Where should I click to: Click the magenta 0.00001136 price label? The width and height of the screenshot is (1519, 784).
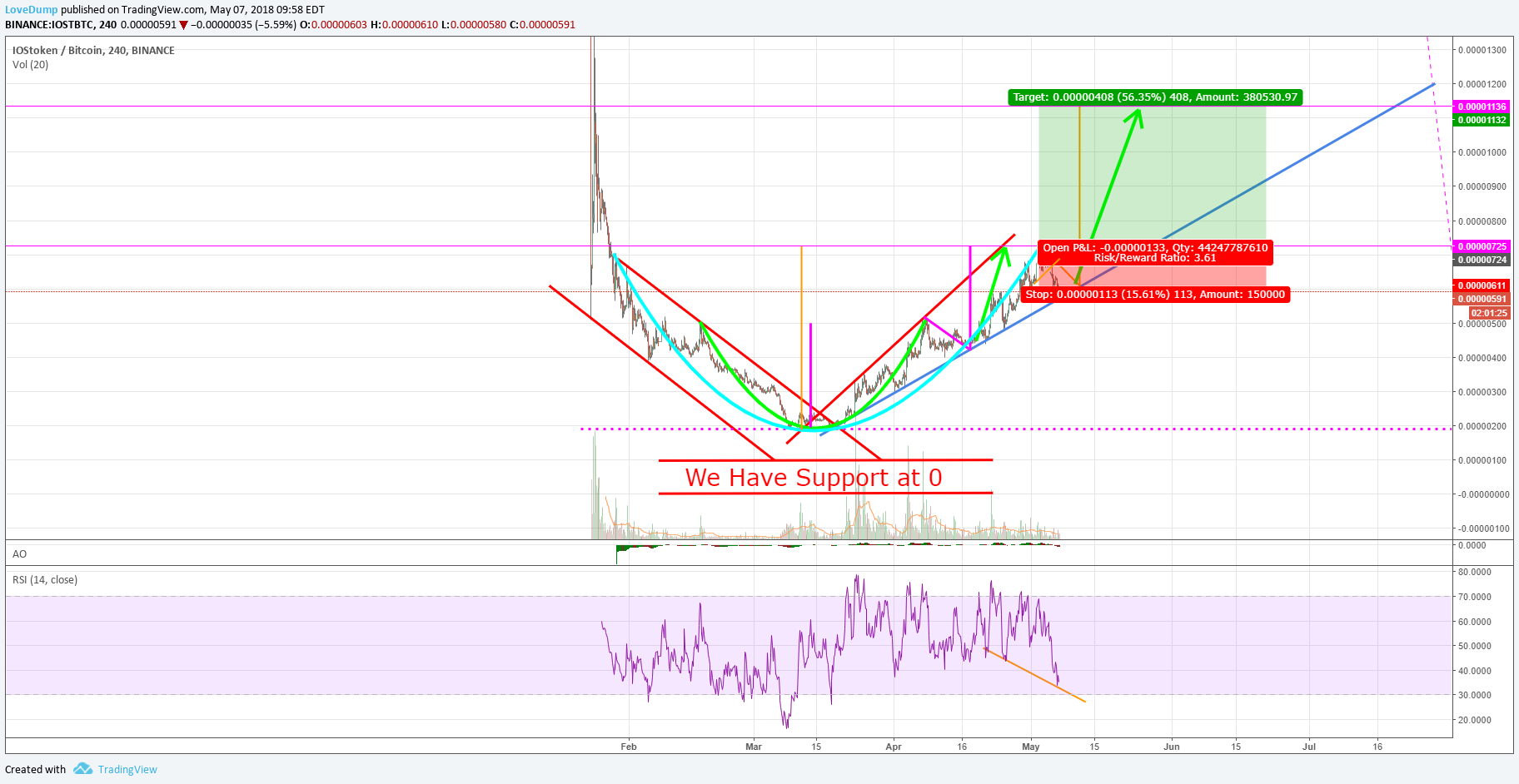pyautogui.click(x=1482, y=107)
